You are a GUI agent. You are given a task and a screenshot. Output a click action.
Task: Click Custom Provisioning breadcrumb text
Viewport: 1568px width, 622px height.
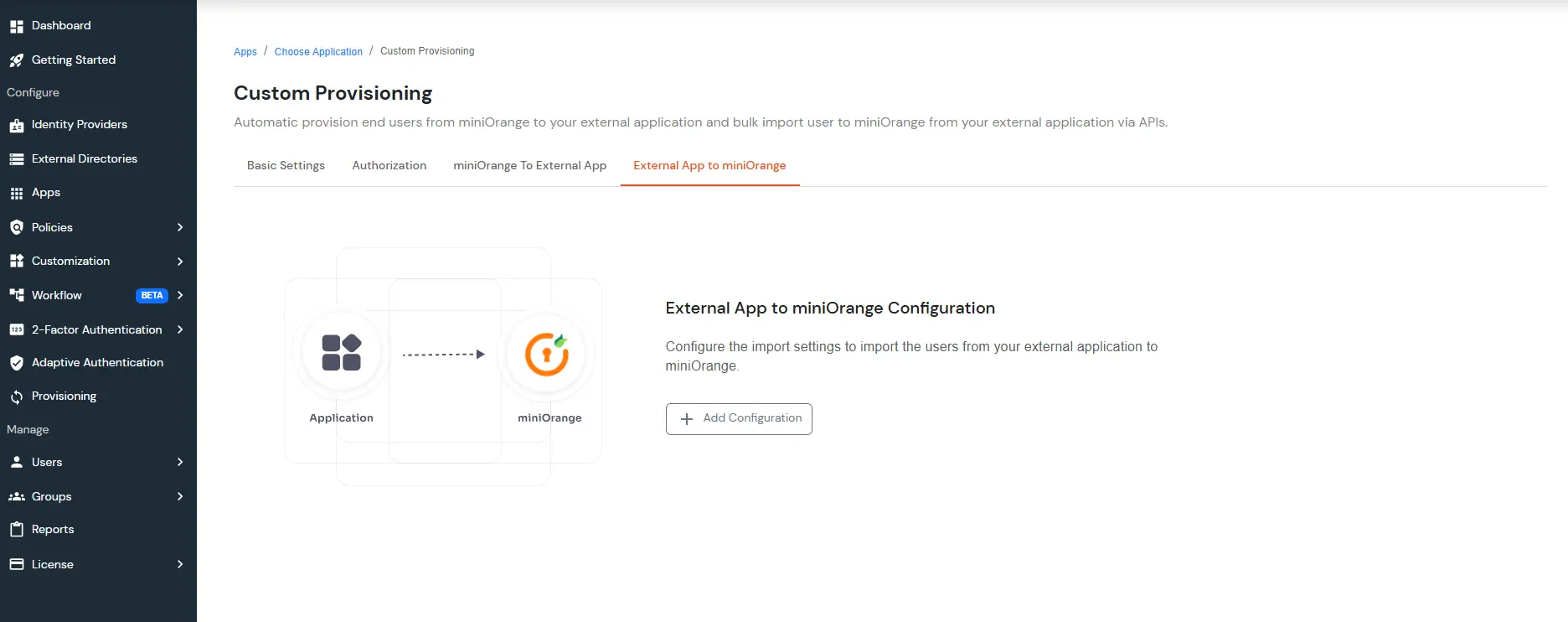427,51
